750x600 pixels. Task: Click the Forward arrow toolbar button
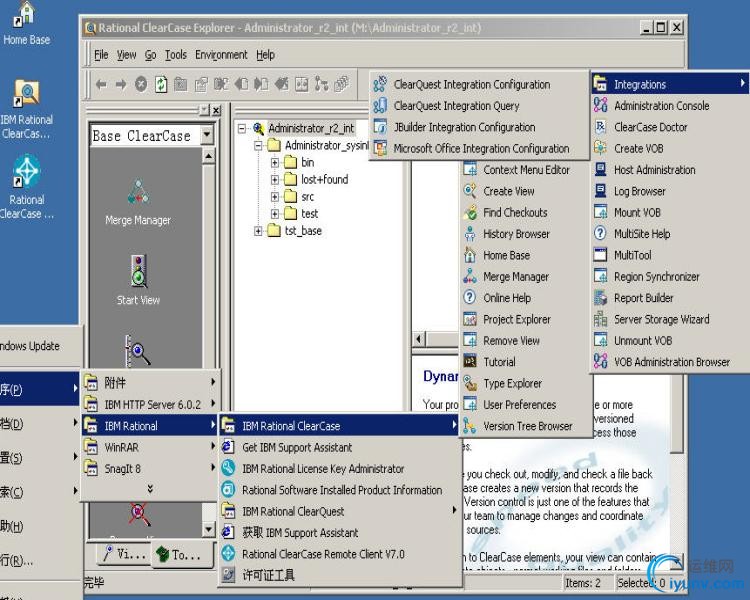pyautogui.click(x=121, y=85)
